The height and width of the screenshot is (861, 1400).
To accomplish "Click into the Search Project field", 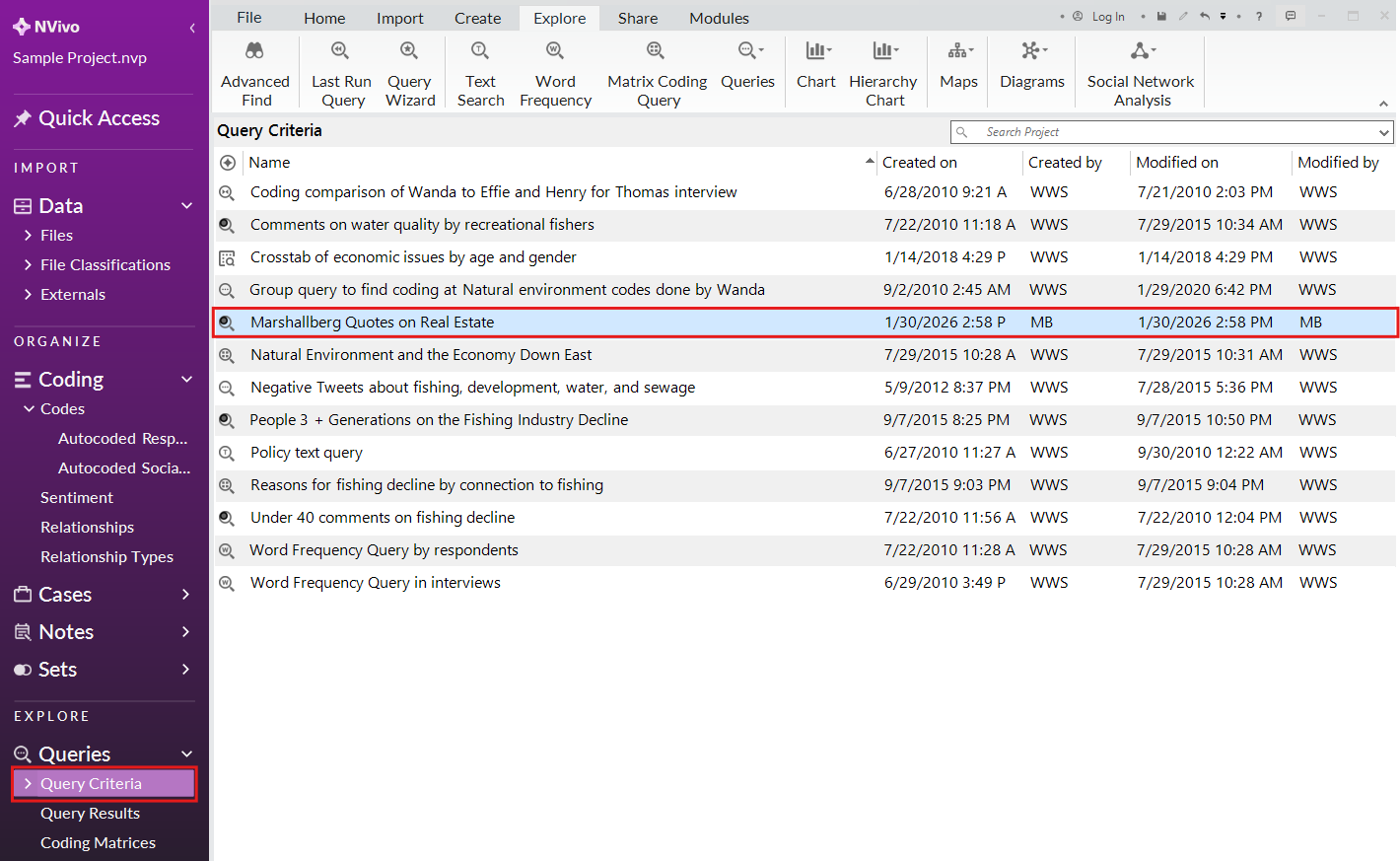I will coord(1173,132).
